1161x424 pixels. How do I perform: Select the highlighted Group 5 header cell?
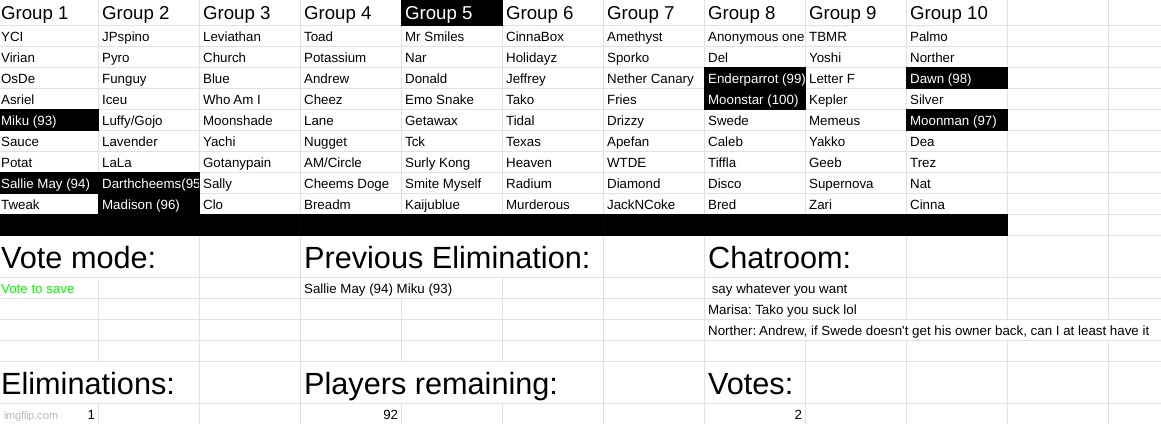[x=451, y=13]
